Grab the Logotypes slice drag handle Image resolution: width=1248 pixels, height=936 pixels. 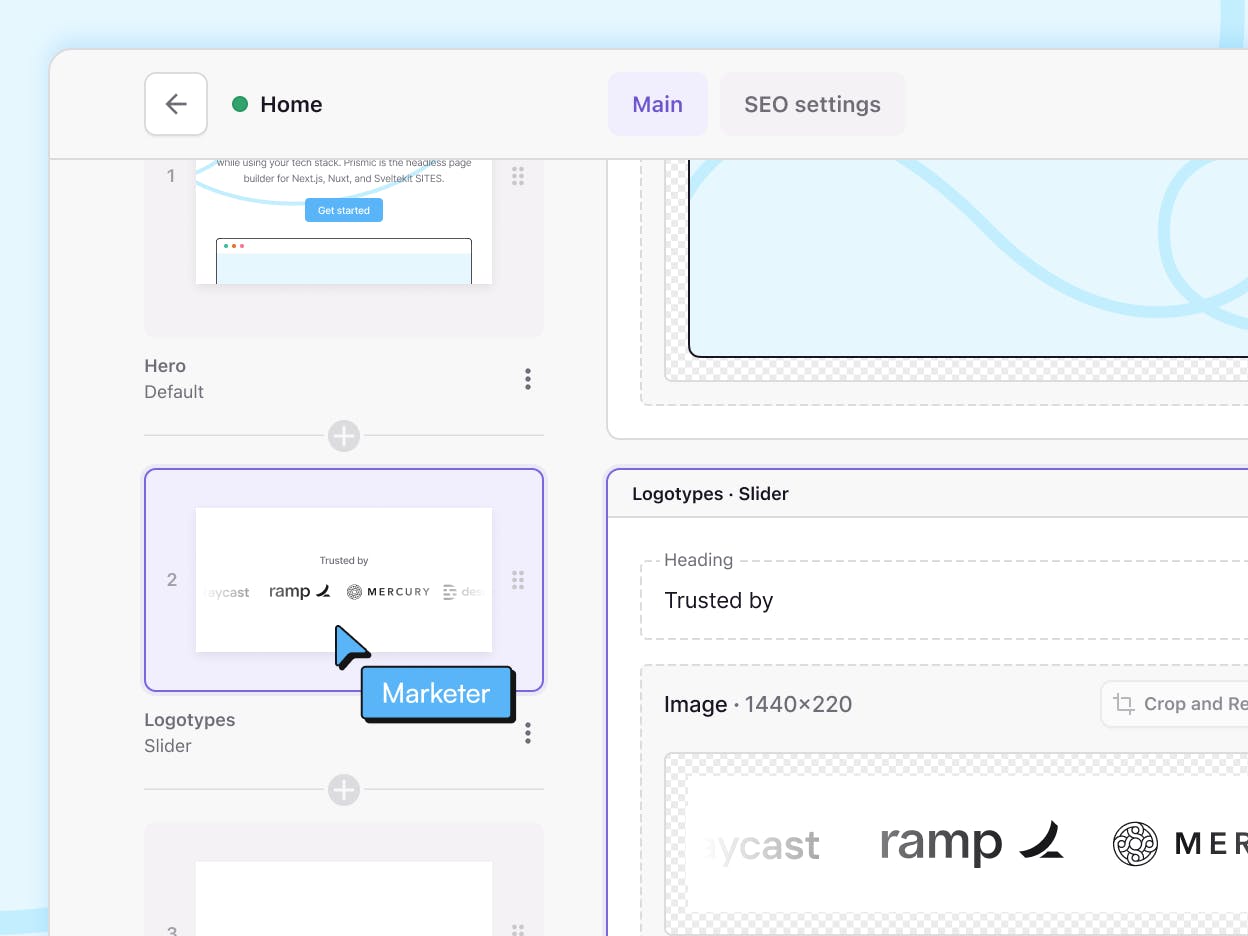click(518, 580)
